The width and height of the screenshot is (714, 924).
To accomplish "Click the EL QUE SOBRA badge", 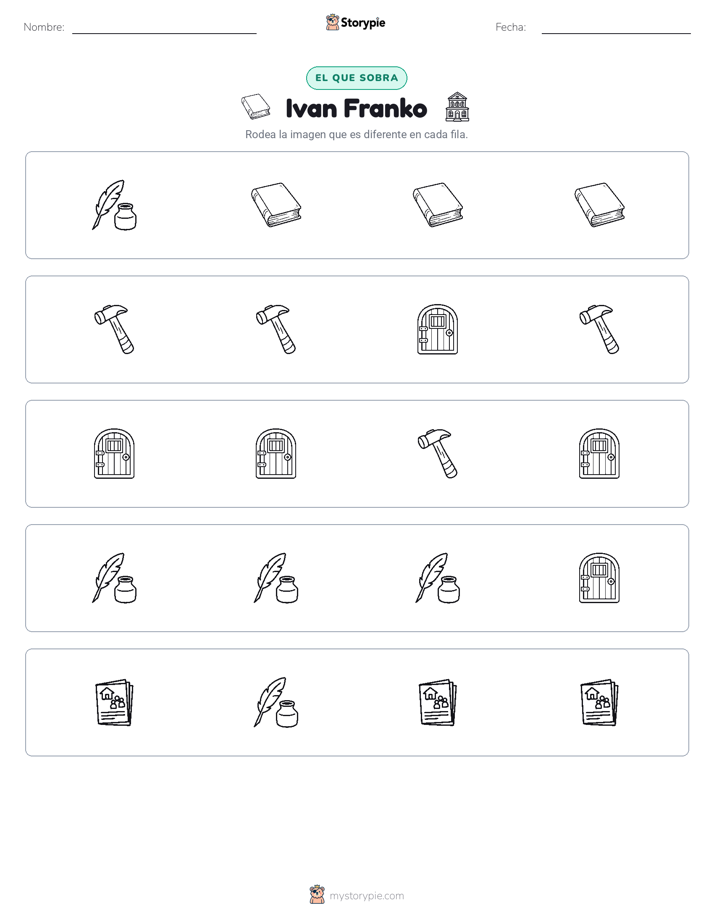I will (x=356, y=78).
